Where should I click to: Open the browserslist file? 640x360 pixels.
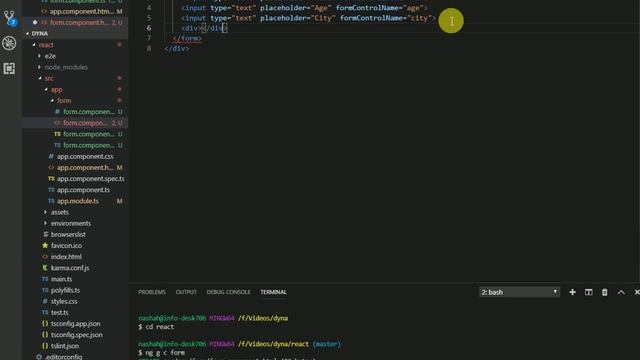(68, 234)
